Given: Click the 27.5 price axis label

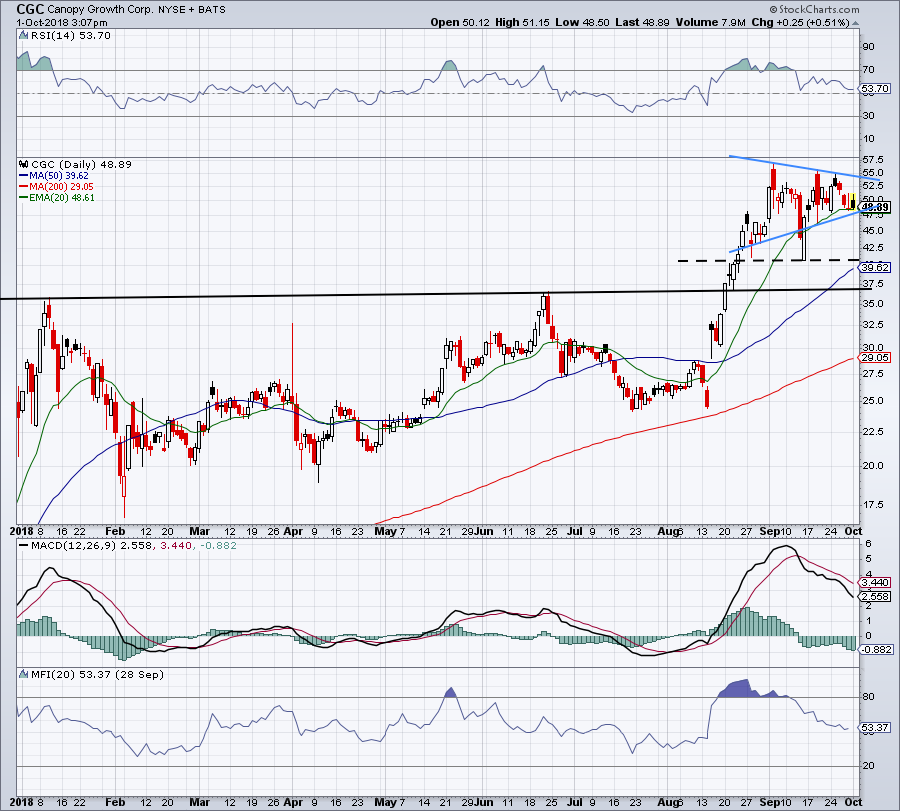Looking at the screenshot, I should coord(873,374).
